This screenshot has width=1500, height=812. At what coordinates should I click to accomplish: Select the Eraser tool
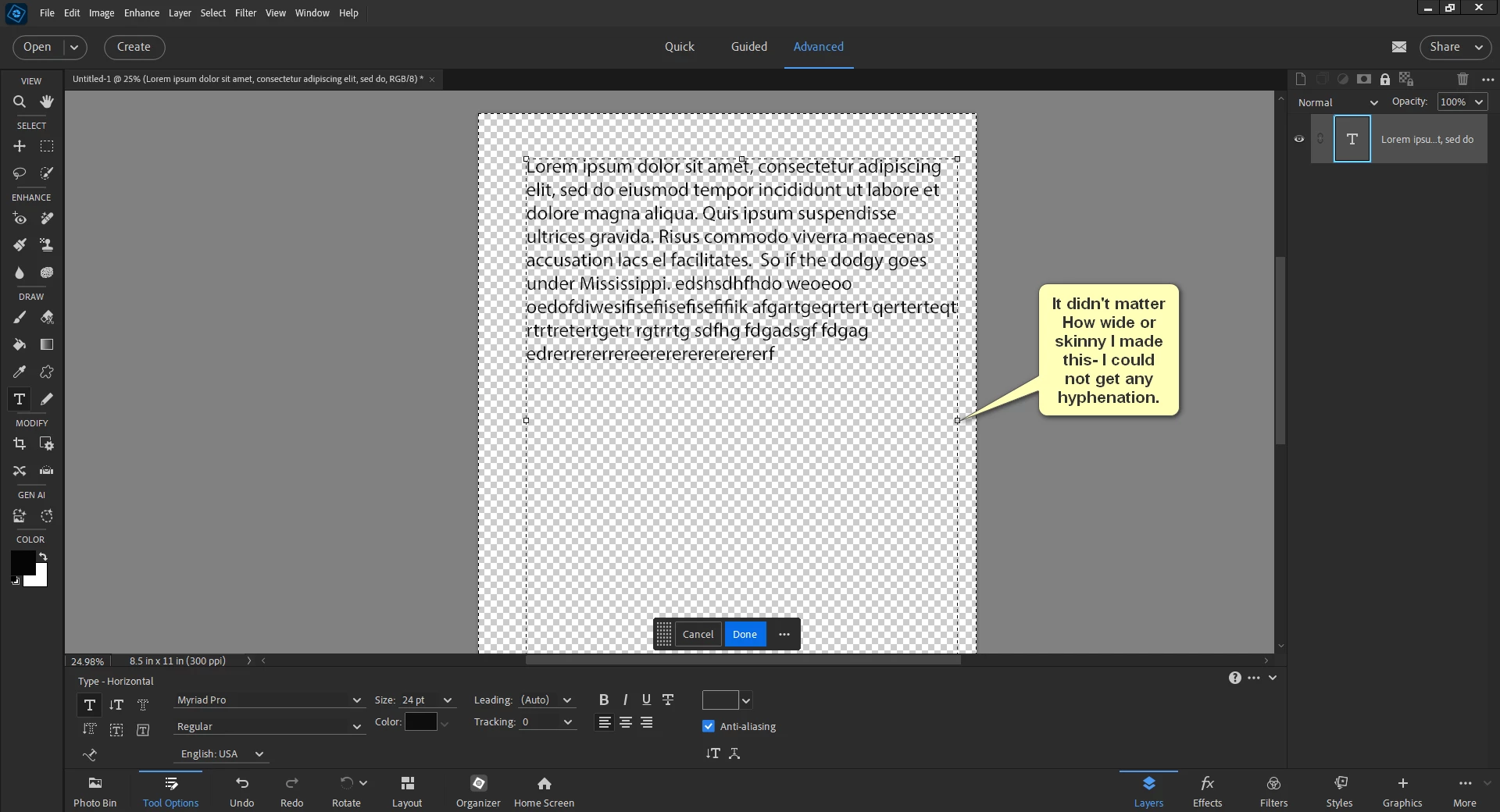[x=47, y=317]
